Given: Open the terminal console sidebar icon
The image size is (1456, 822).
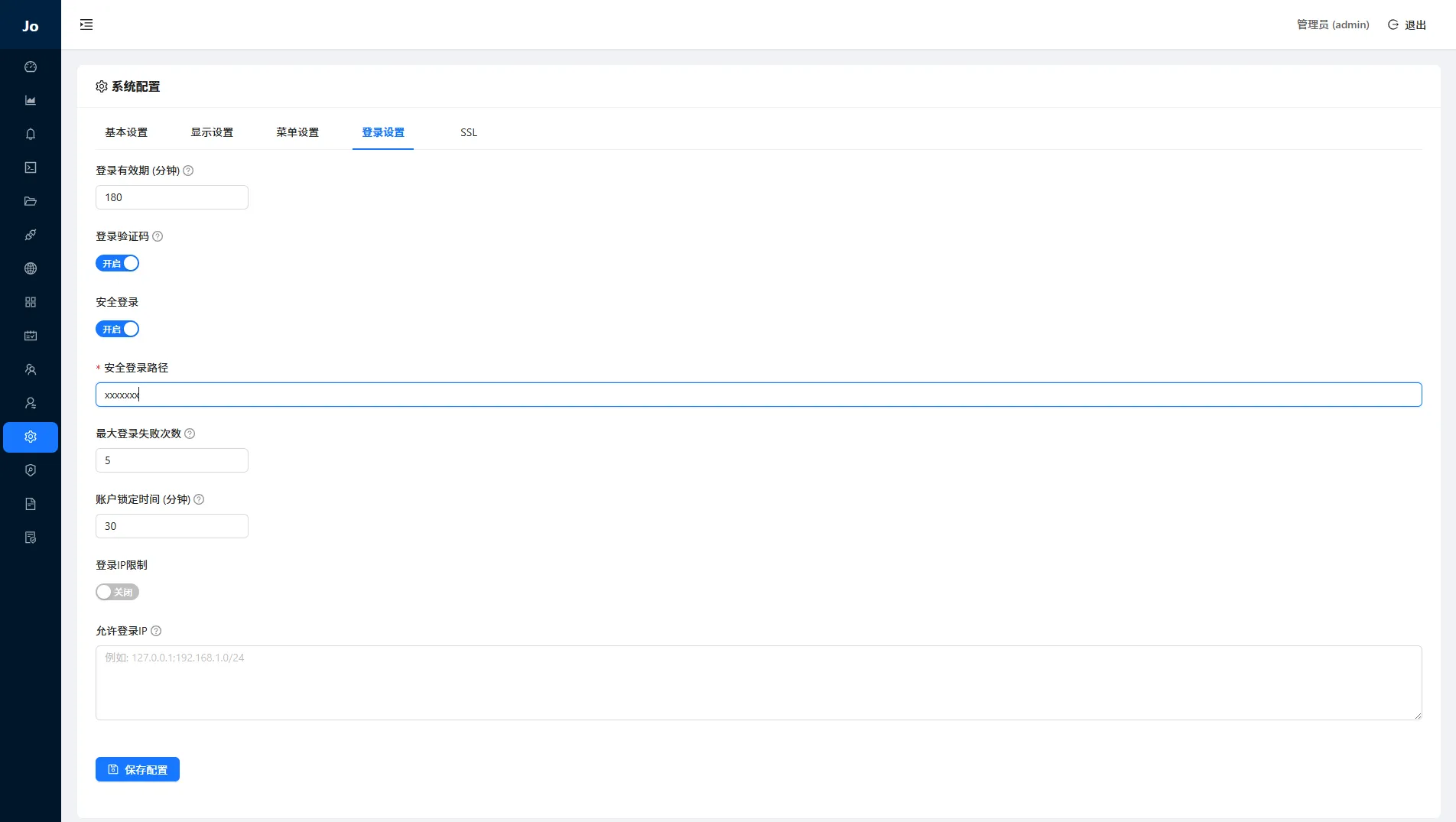Looking at the screenshot, I should [31, 168].
